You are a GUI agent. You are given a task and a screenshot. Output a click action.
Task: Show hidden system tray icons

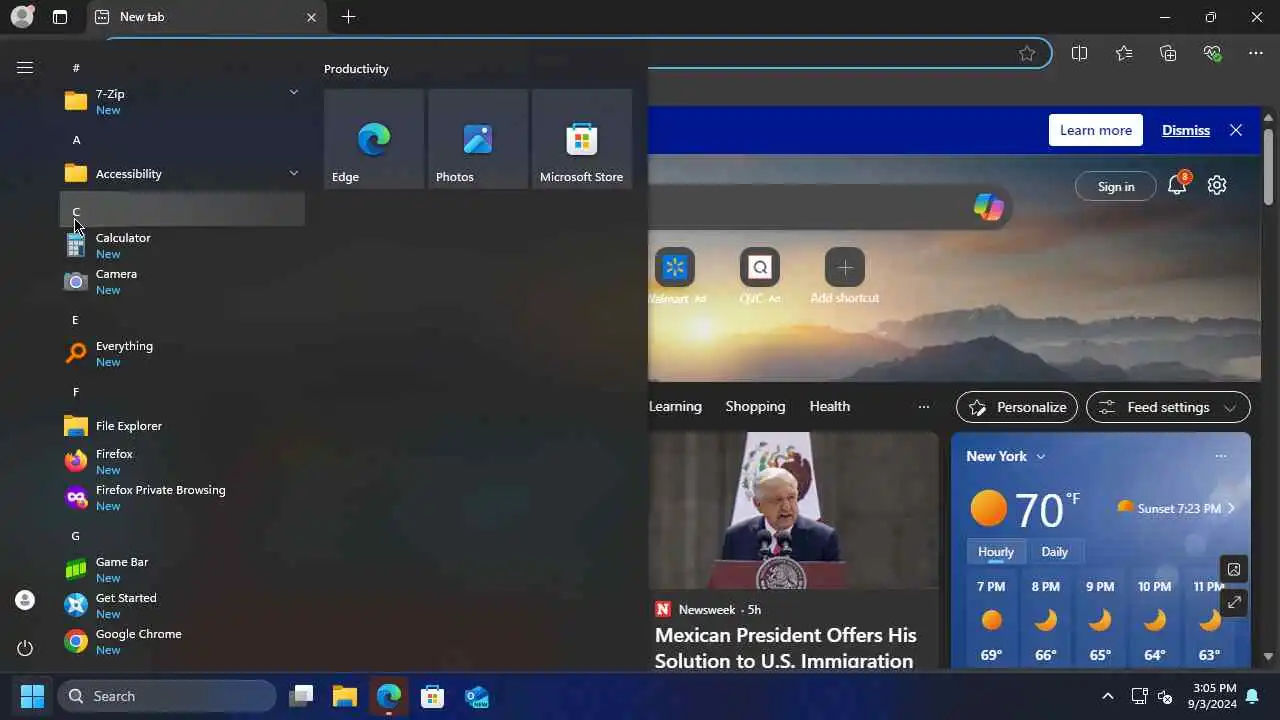1107,696
